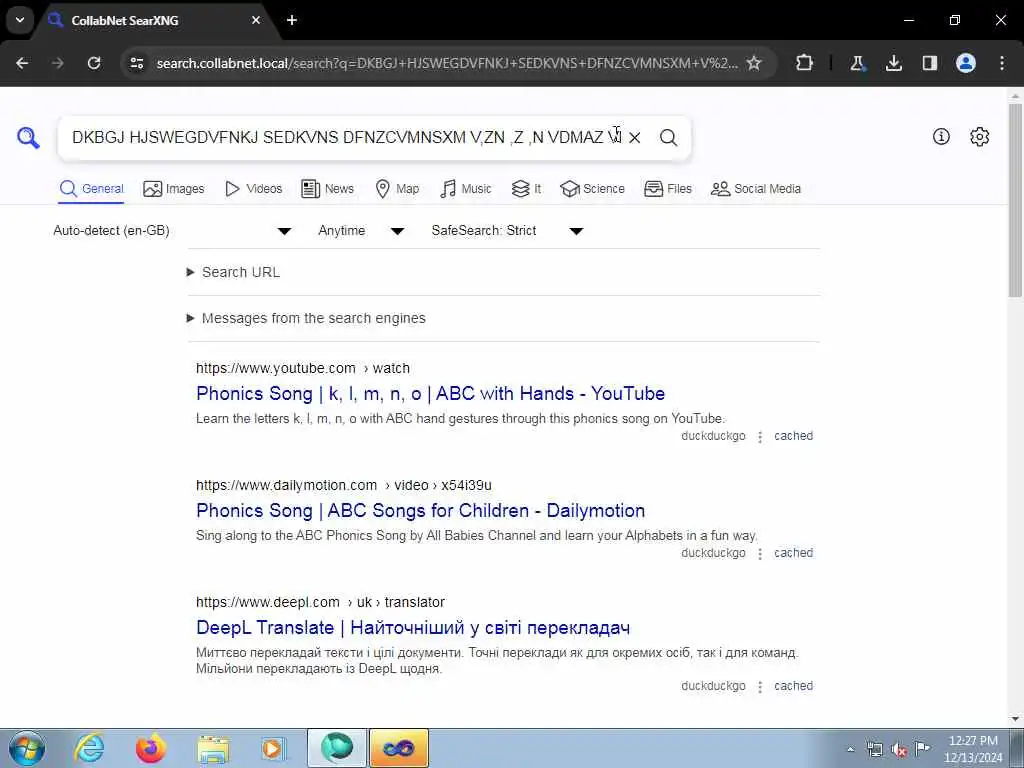Launch Internet Explorer from taskbar

[x=89, y=748]
